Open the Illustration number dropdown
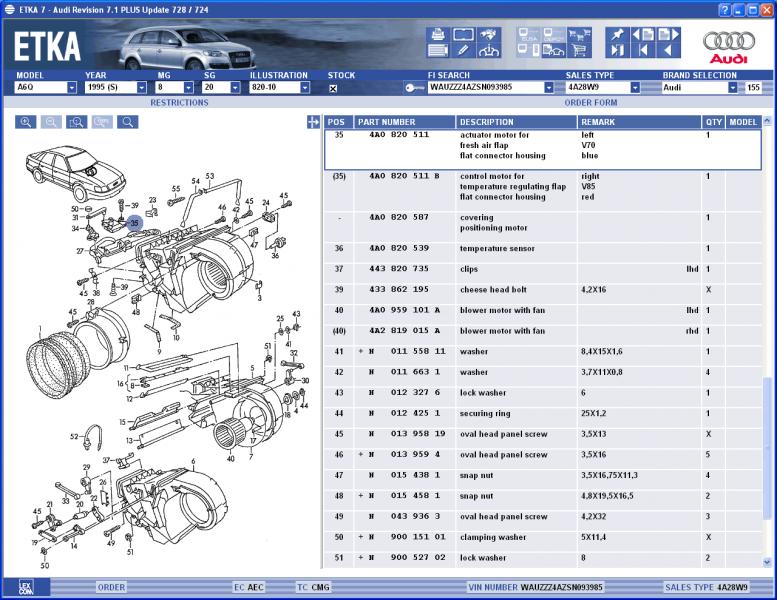The height and width of the screenshot is (600, 777). pyautogui.click(x=304, y=88)
